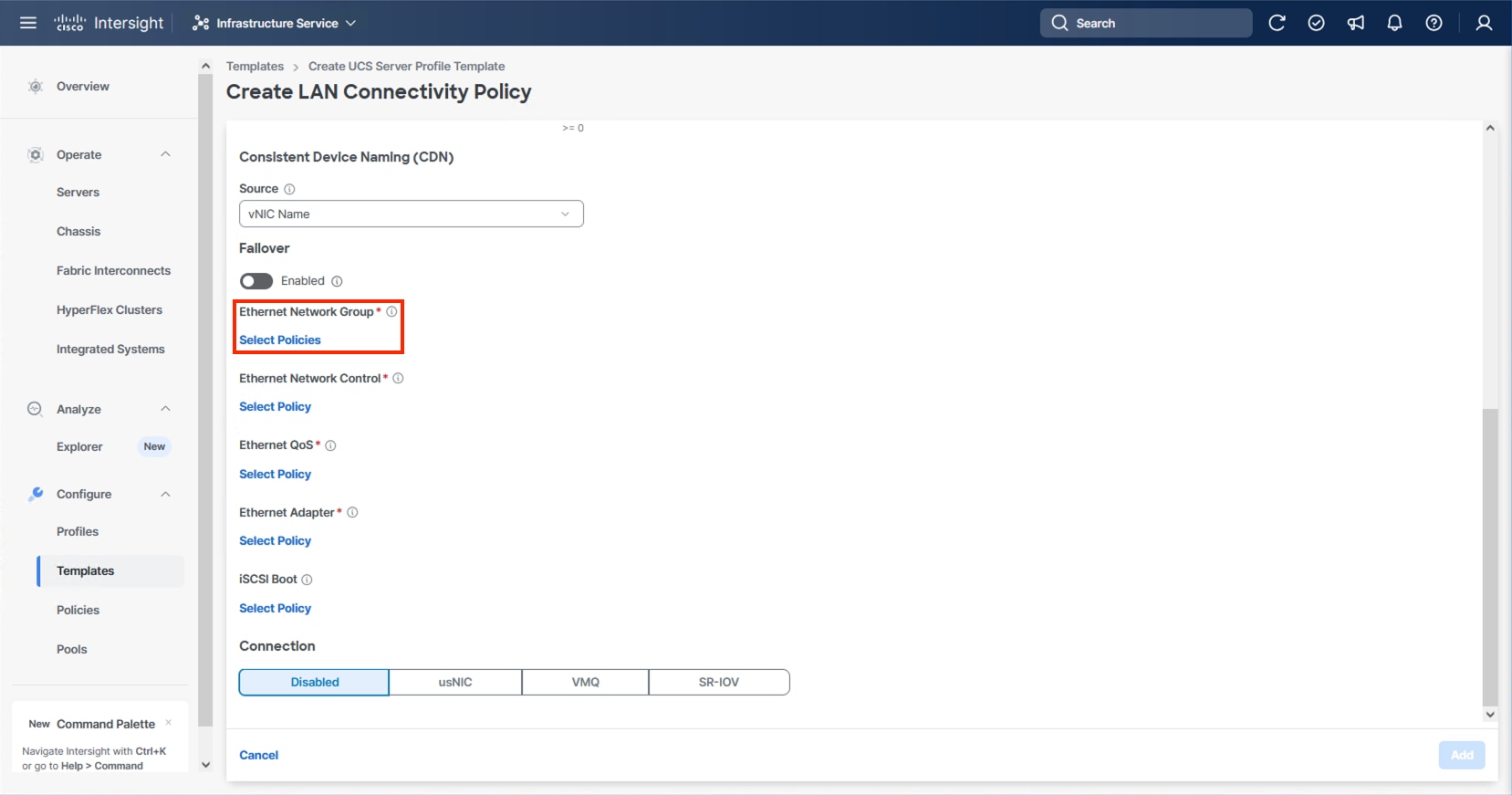This screenshot has height=795, width=1512.
Task: Open the announcements megaphone icon
Action: pyautogui.click(x=1356, y=23)
